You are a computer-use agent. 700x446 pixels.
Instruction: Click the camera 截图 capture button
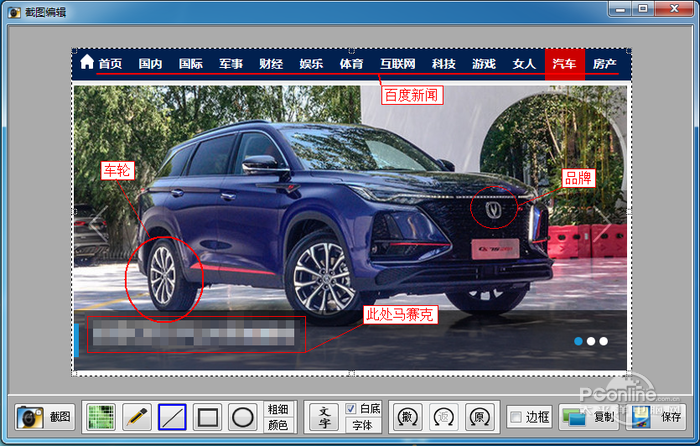tap(44, 417)
